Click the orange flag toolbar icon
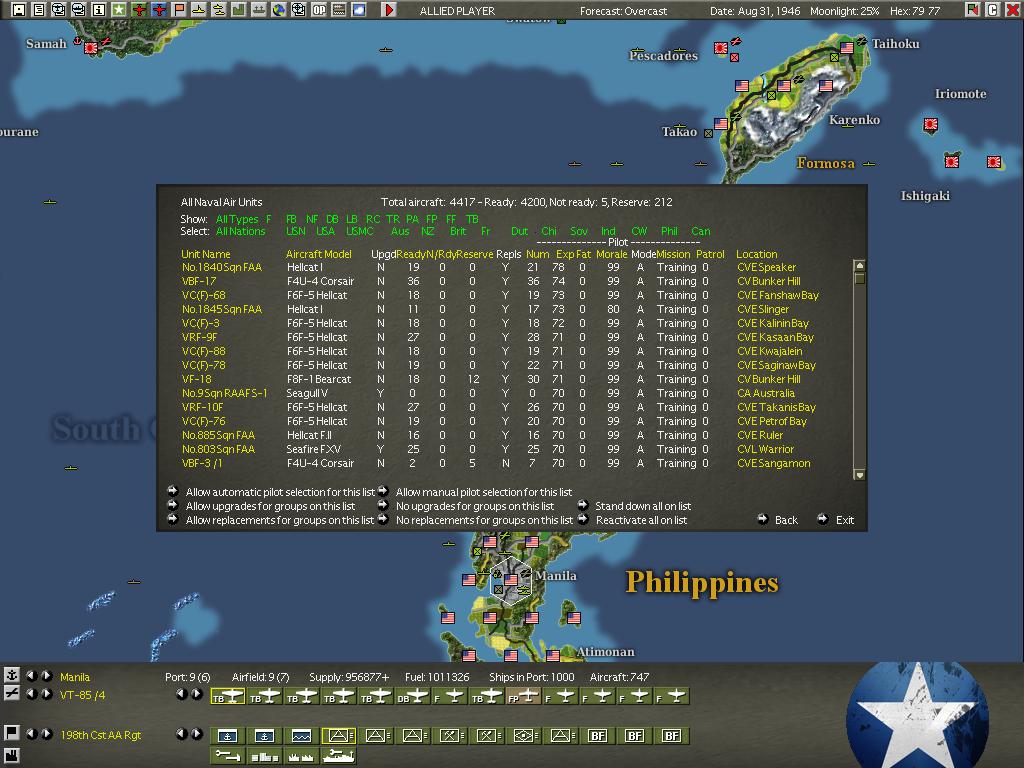This screenshot has width=1024, height=768. [x=179, y=9]
